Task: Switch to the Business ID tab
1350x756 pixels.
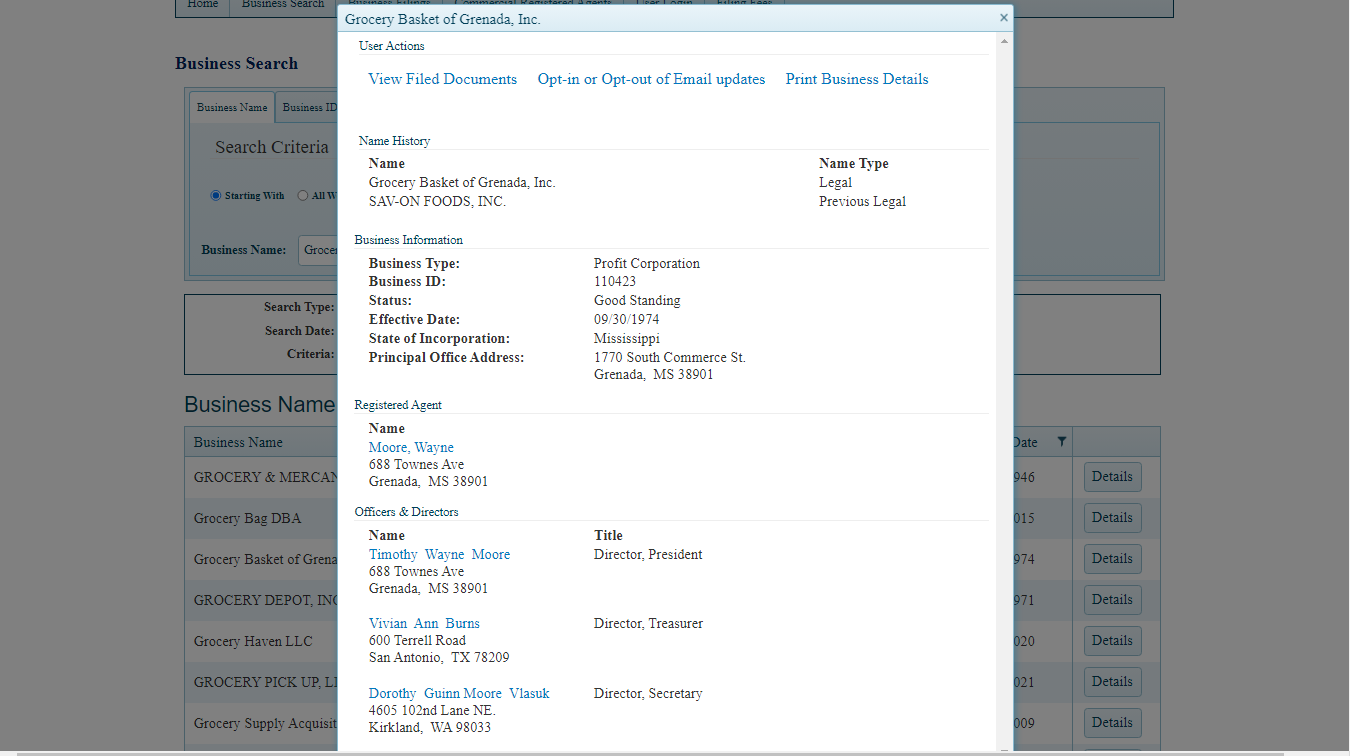Action: [307, 107]
